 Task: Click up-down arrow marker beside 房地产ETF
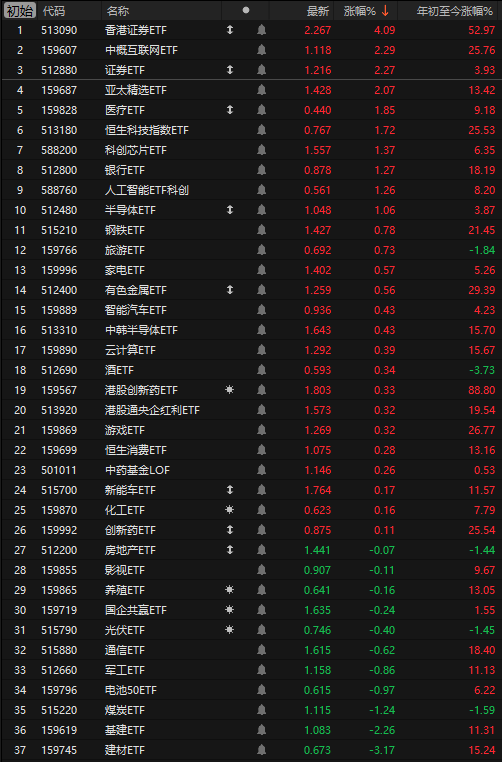[x=230, y=550]
